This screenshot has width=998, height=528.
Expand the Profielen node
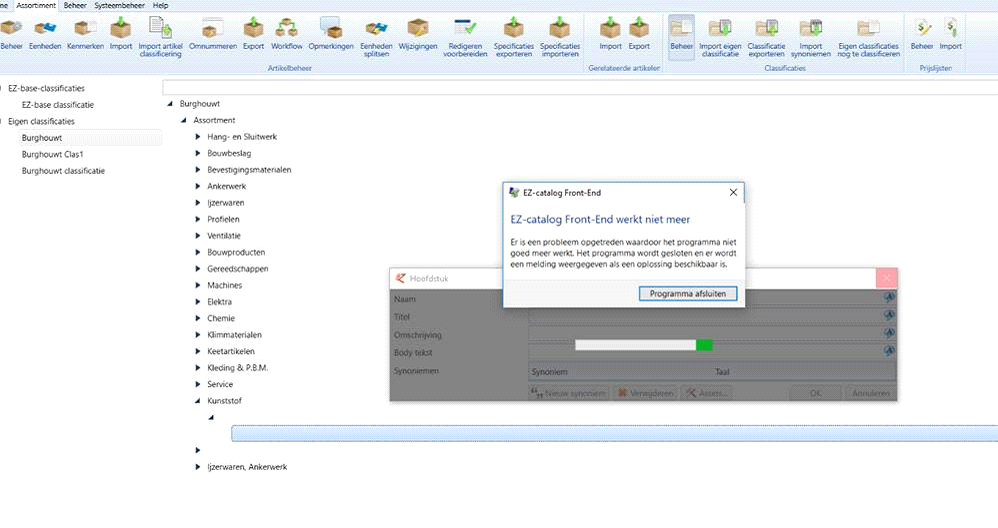click(x=198, y=219)
